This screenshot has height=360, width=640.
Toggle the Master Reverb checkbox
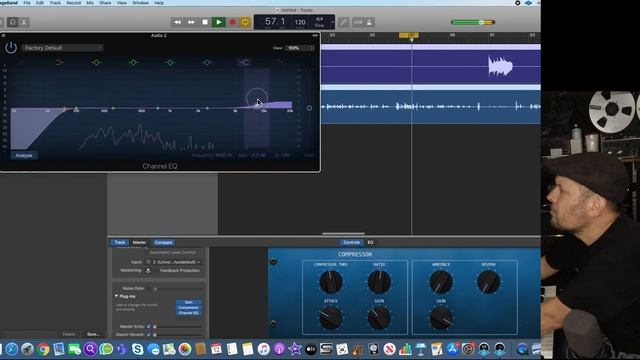(x=149, y=334)
